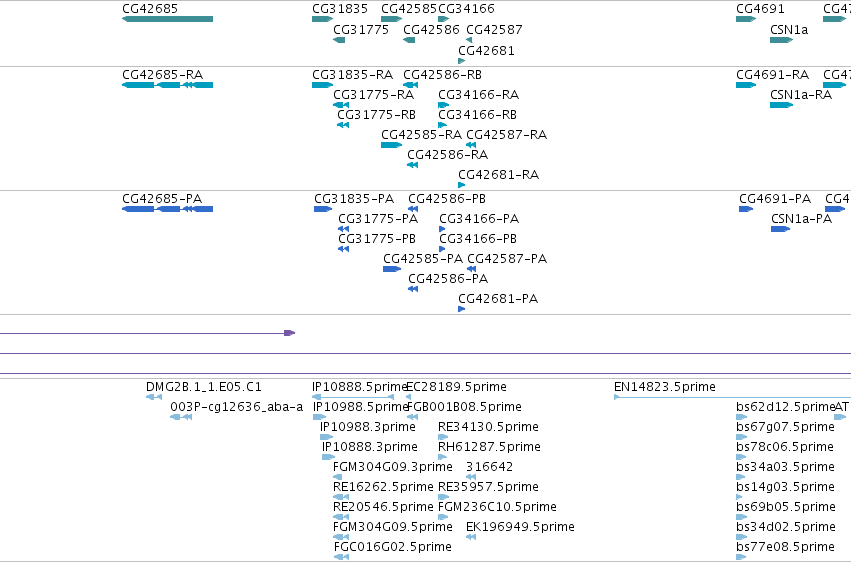Click the CG42586-RB transcript label
Viewport: 851px width, 562px height.
pyautogui.click(x=442, y=75)
